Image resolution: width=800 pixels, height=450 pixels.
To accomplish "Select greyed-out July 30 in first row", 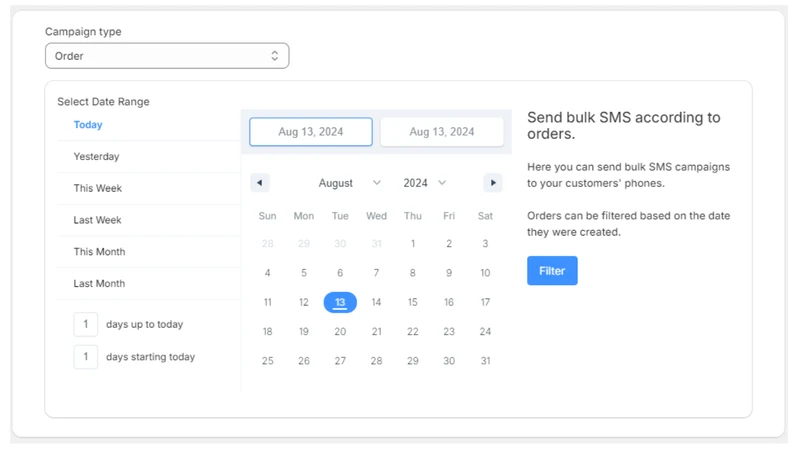I will (340, 244).
